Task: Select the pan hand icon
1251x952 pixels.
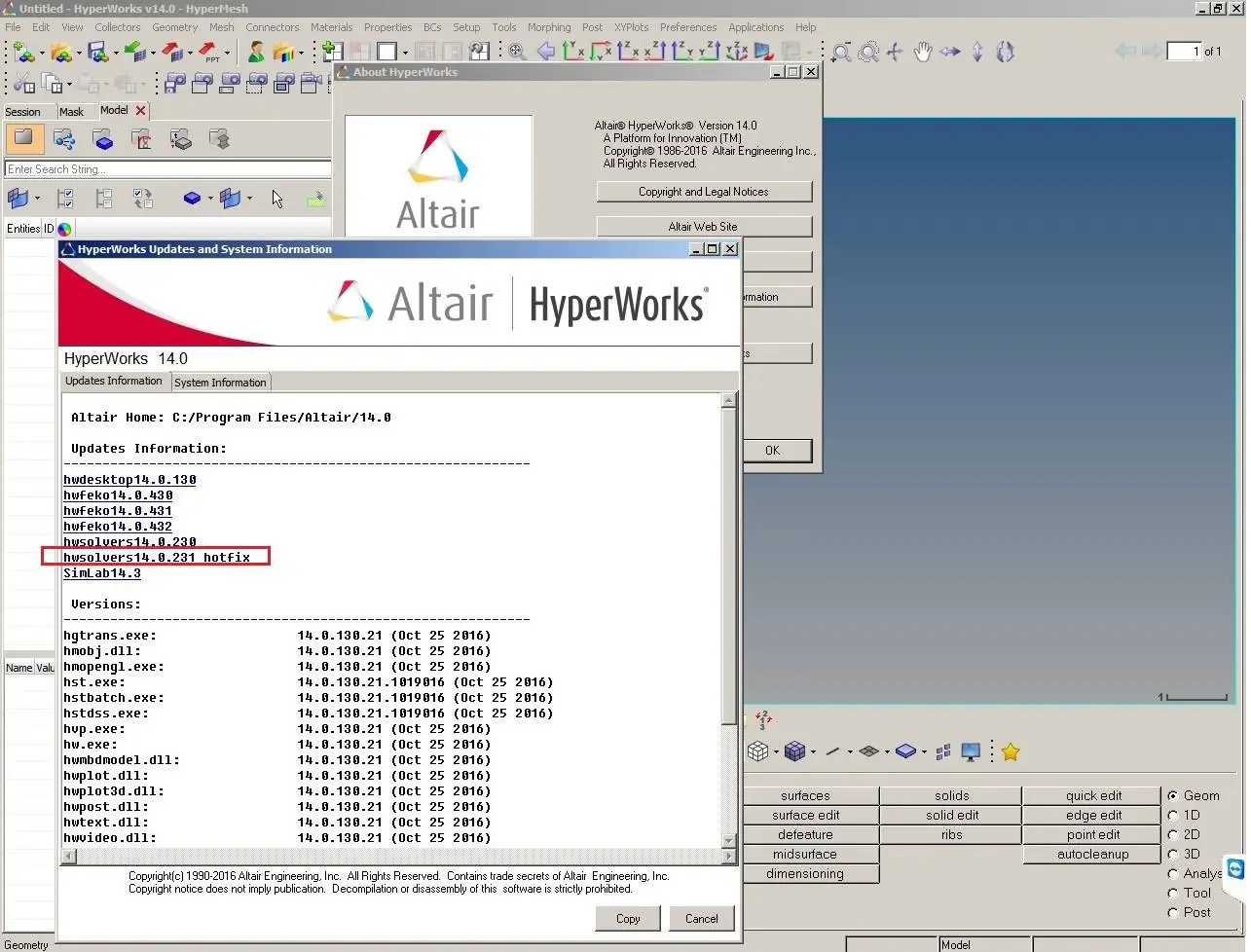Action: tap(923, 52)
